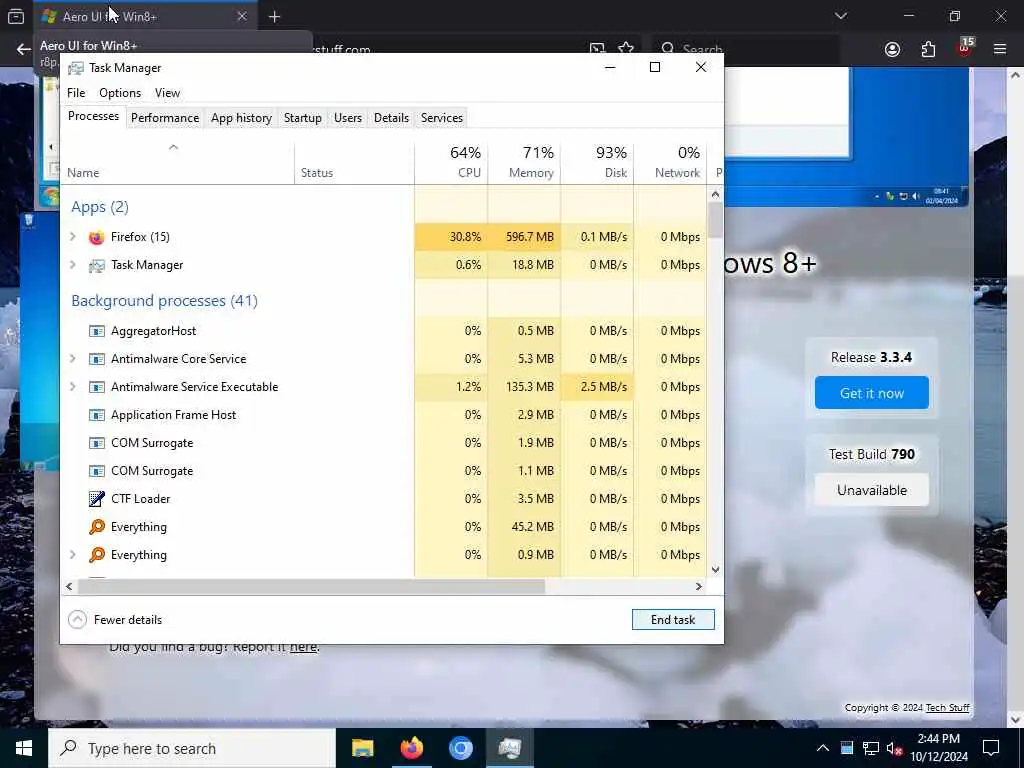Image resolution: width=1024 pixels, height=768 pixels.
Task: Switch to the App history tab
Action: [241, 118]
